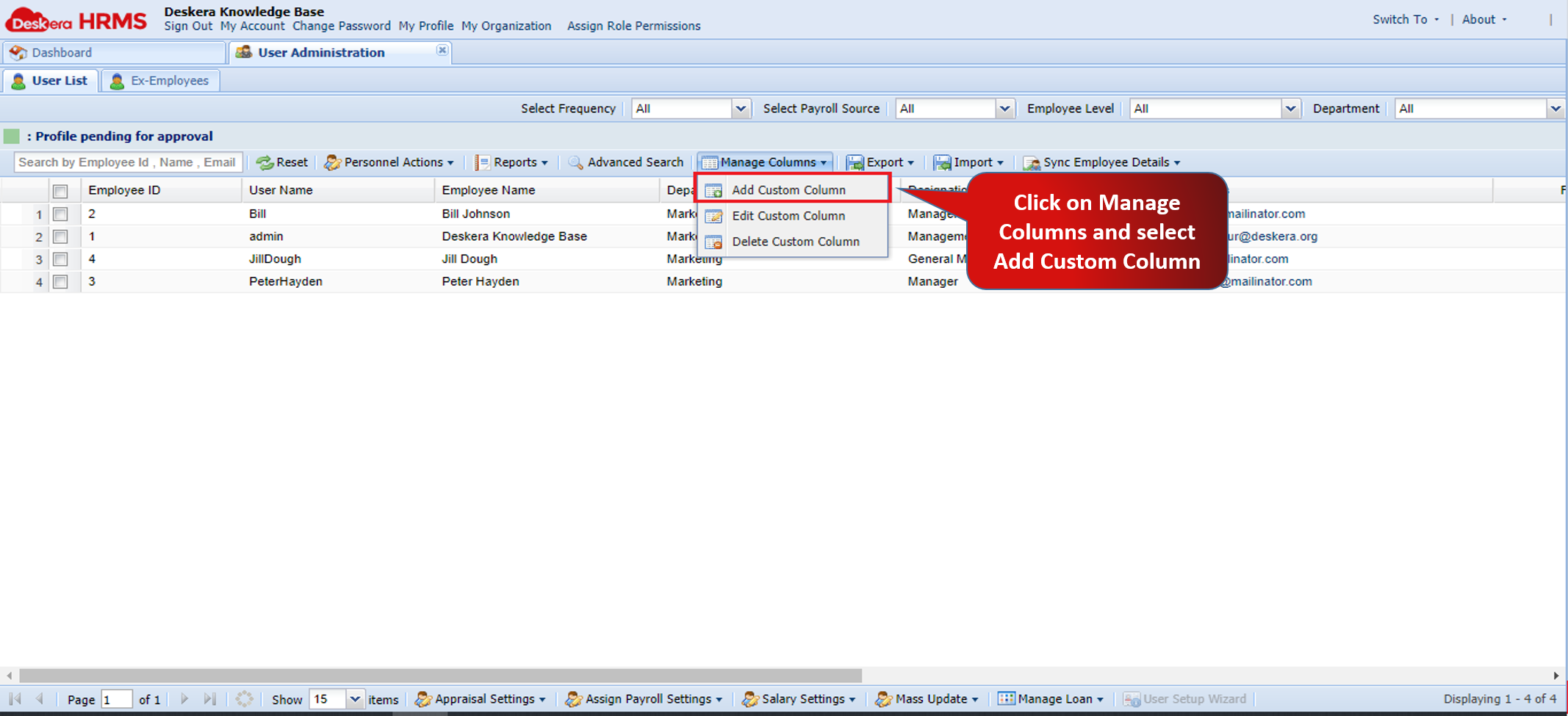Select Edit Custom Column from the menu
This screenshot has width=1568, height=716.
coord(788,215)
